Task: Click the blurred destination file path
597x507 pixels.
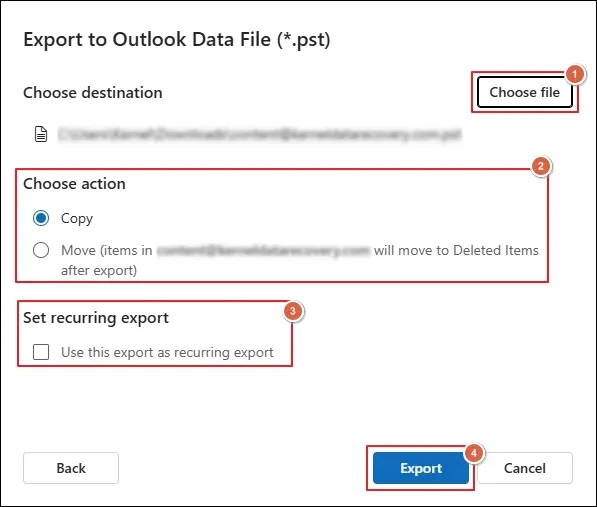Action: (260, 134)
